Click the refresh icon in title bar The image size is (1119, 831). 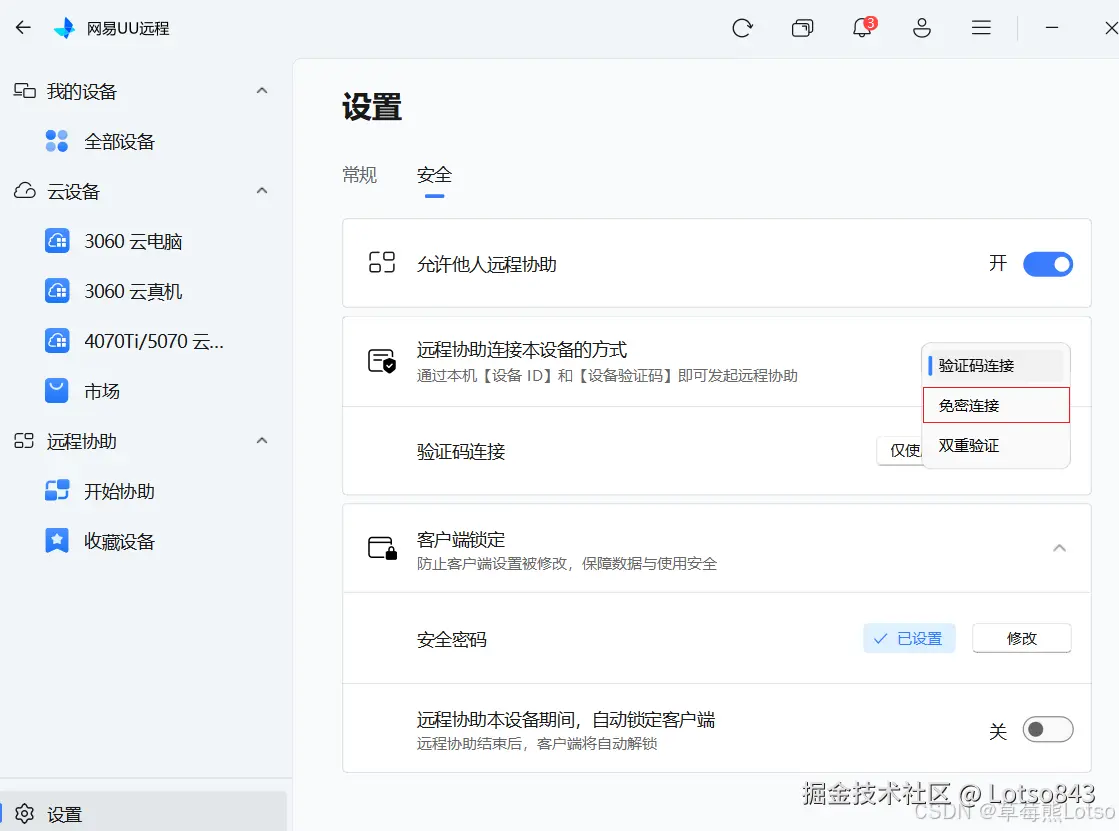coord(742,28)
